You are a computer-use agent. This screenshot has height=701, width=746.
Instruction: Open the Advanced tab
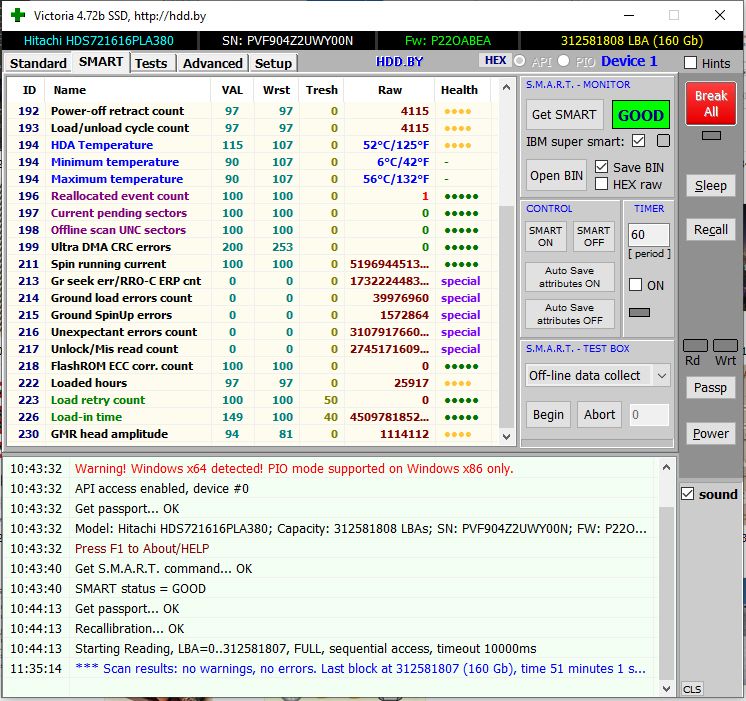pos(213,63)
